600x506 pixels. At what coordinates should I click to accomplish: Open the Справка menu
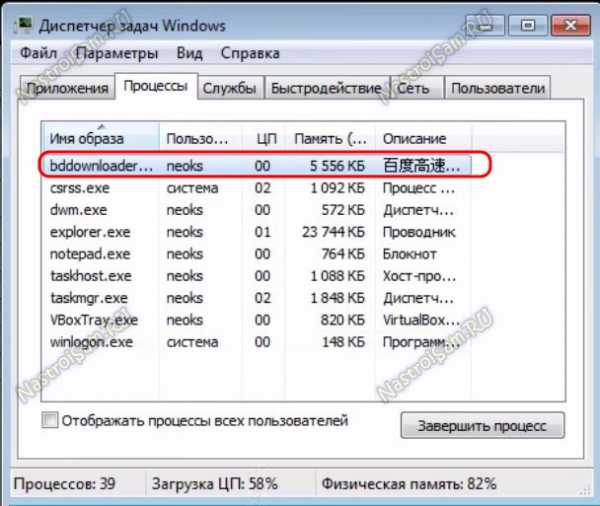[x=250, y=53]
